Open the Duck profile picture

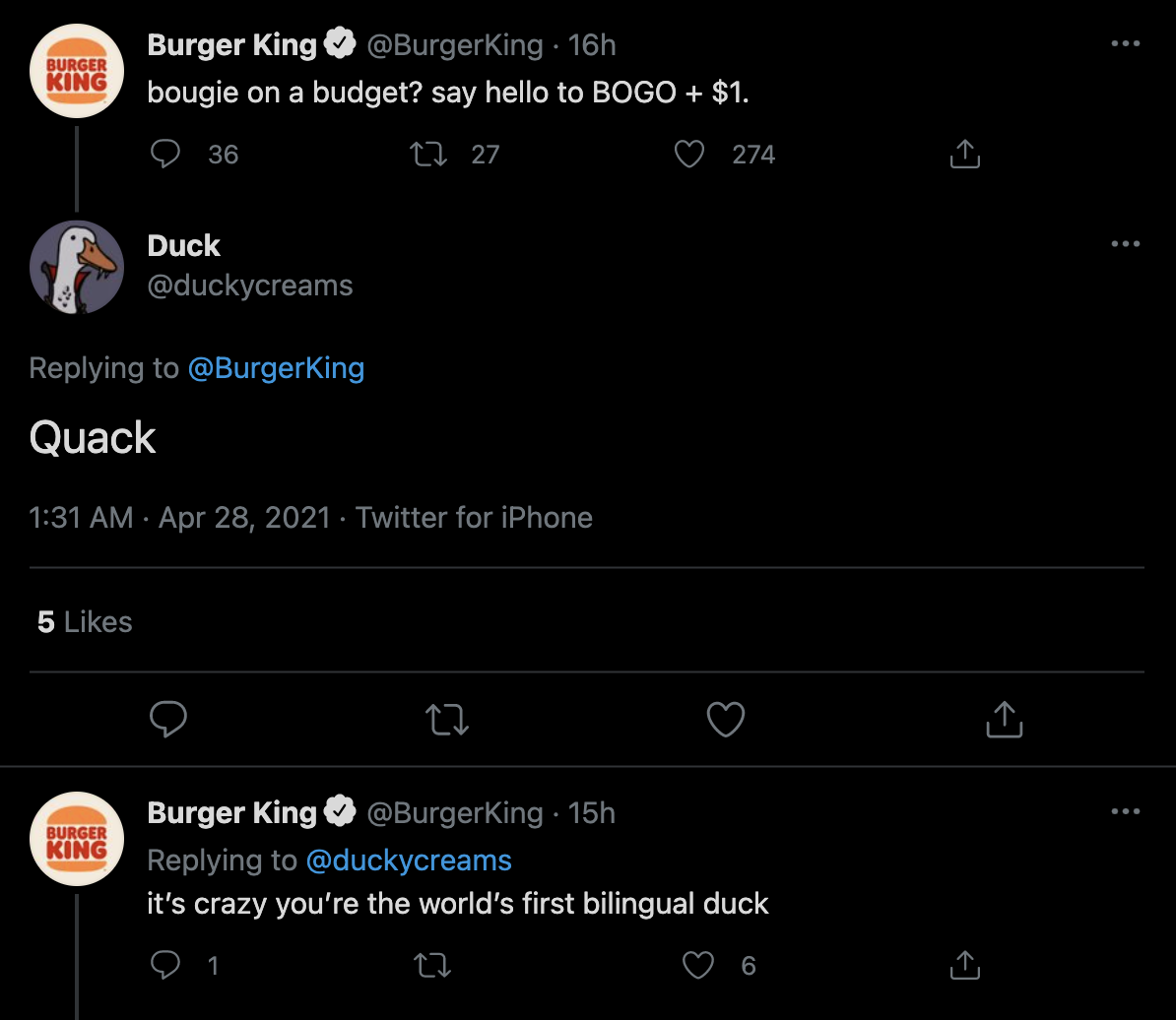click(77, 268)
